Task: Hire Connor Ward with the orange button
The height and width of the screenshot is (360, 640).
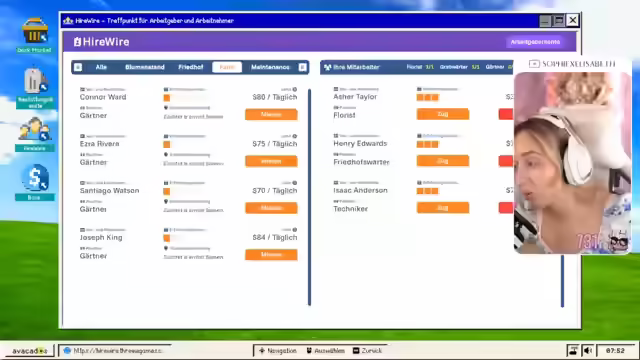Action: 271,115
